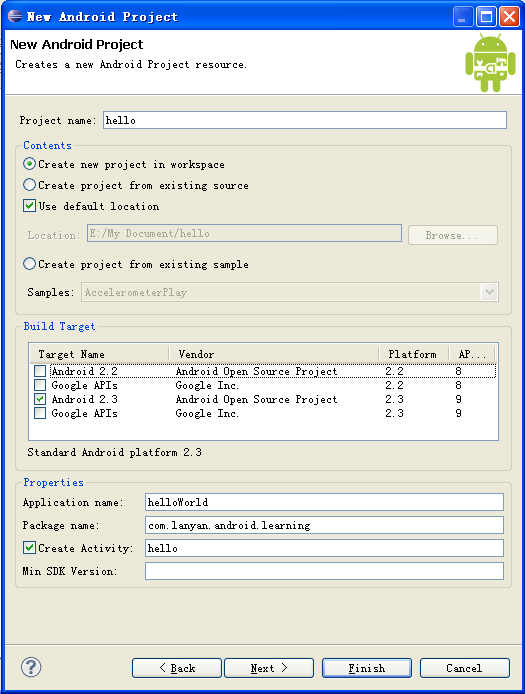525x694 pixels.
Task: Click the green Android robot logo
Action: (490, 62)
